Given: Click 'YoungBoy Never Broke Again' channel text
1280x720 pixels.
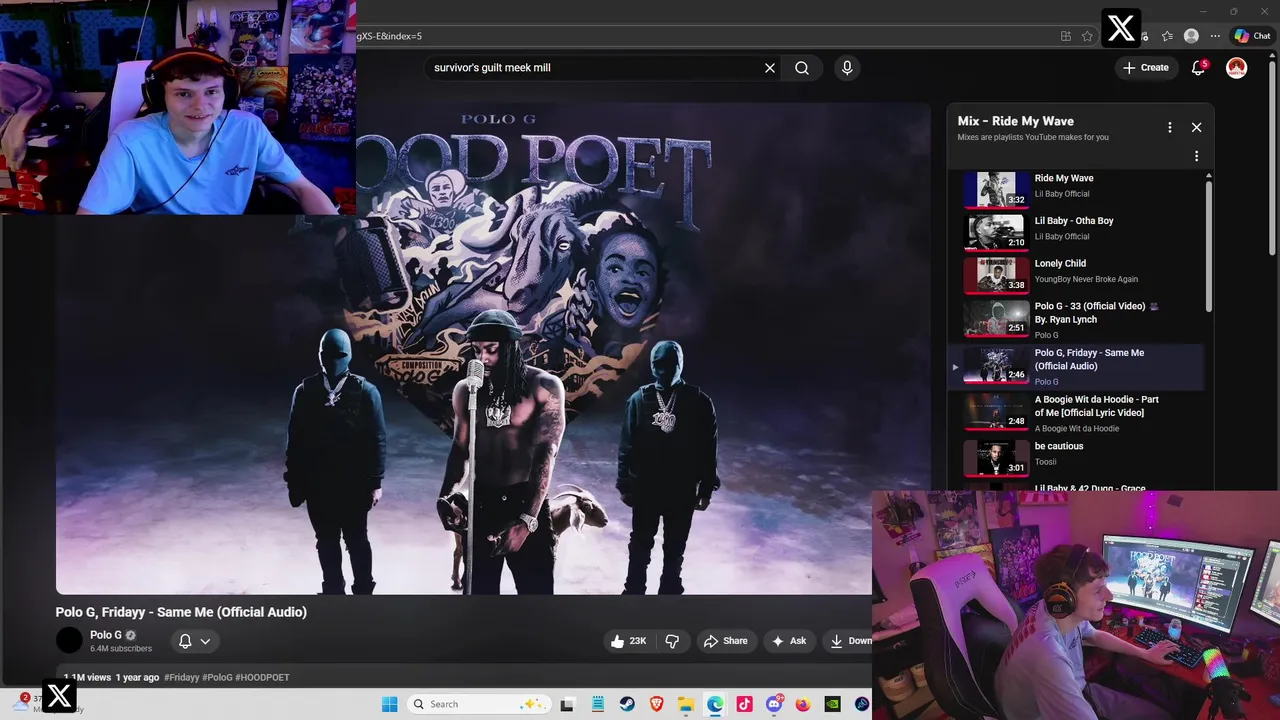Looking at the screenshot, I should (1086, 279).
